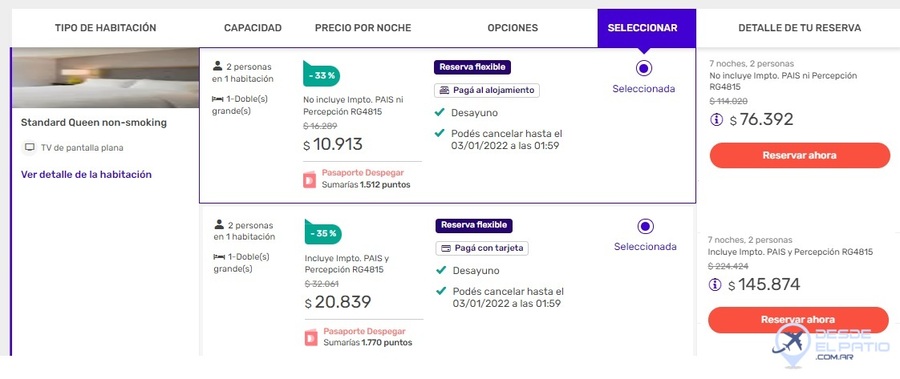Click the Pasaporte Despegar icon for 1.512 points

(x=310, y=179)
